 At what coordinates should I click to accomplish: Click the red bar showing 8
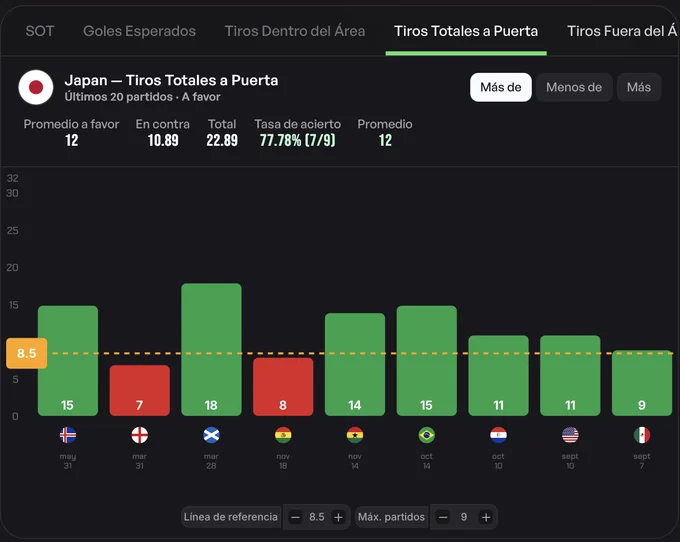pos(283,387)
